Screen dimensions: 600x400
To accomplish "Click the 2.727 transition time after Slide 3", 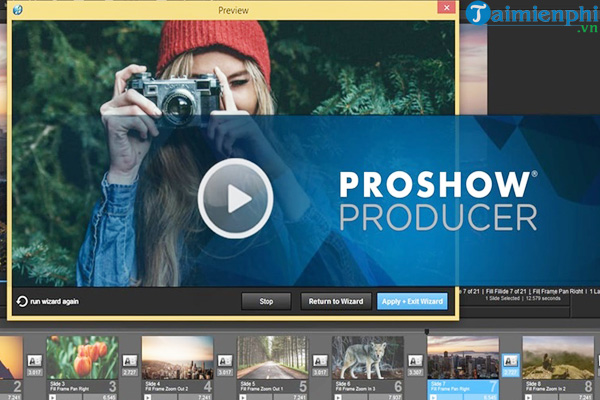I will [130, 372].
